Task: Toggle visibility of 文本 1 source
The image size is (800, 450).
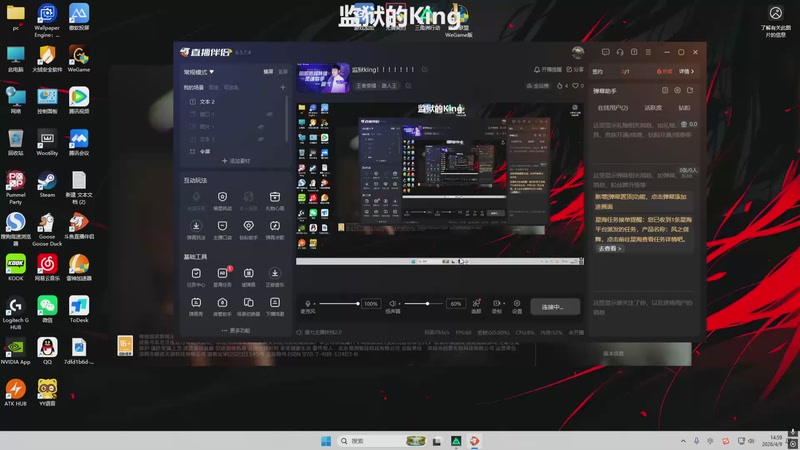Action: pos(261,139)
